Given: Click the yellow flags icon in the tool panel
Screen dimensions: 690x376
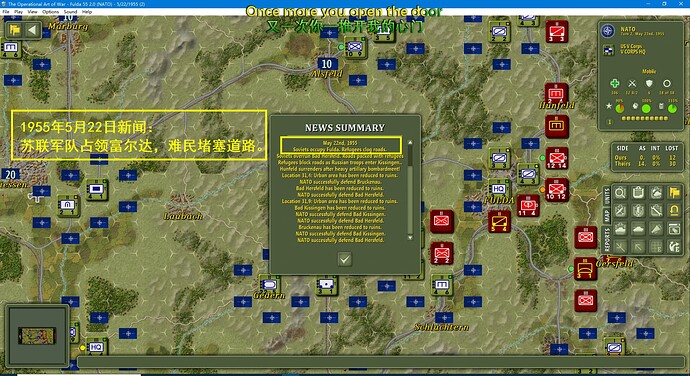Looking at the screenshot, I should tap(674, 192).
